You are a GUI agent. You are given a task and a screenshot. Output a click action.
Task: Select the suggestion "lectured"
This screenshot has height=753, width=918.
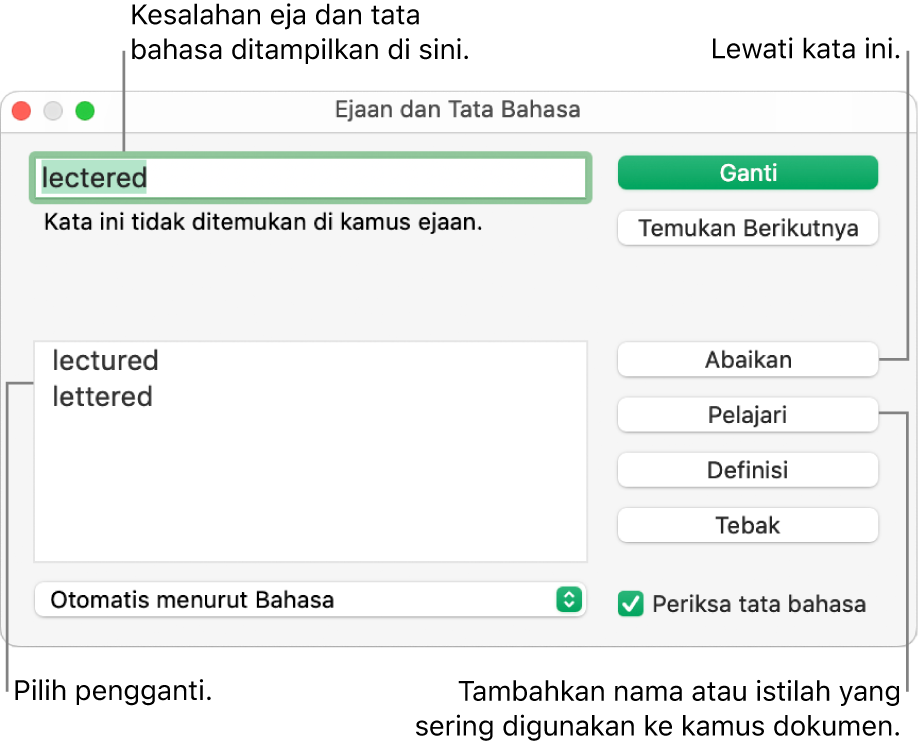(105, 360)
